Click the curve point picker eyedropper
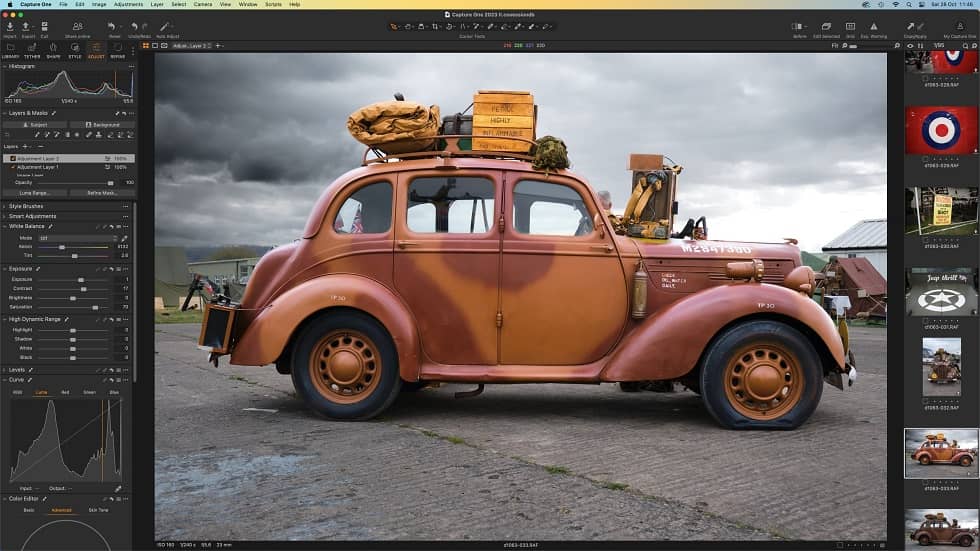 tap(118, 489)
